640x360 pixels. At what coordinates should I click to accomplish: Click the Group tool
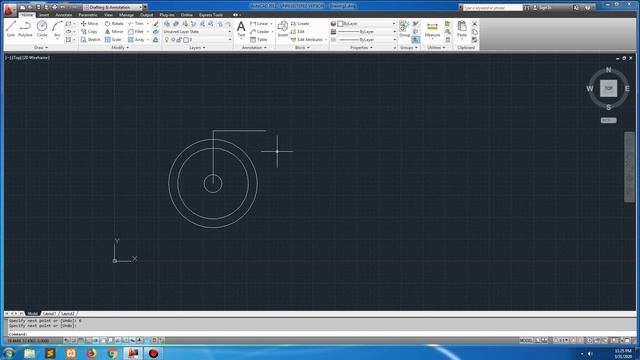pos(404,29)
